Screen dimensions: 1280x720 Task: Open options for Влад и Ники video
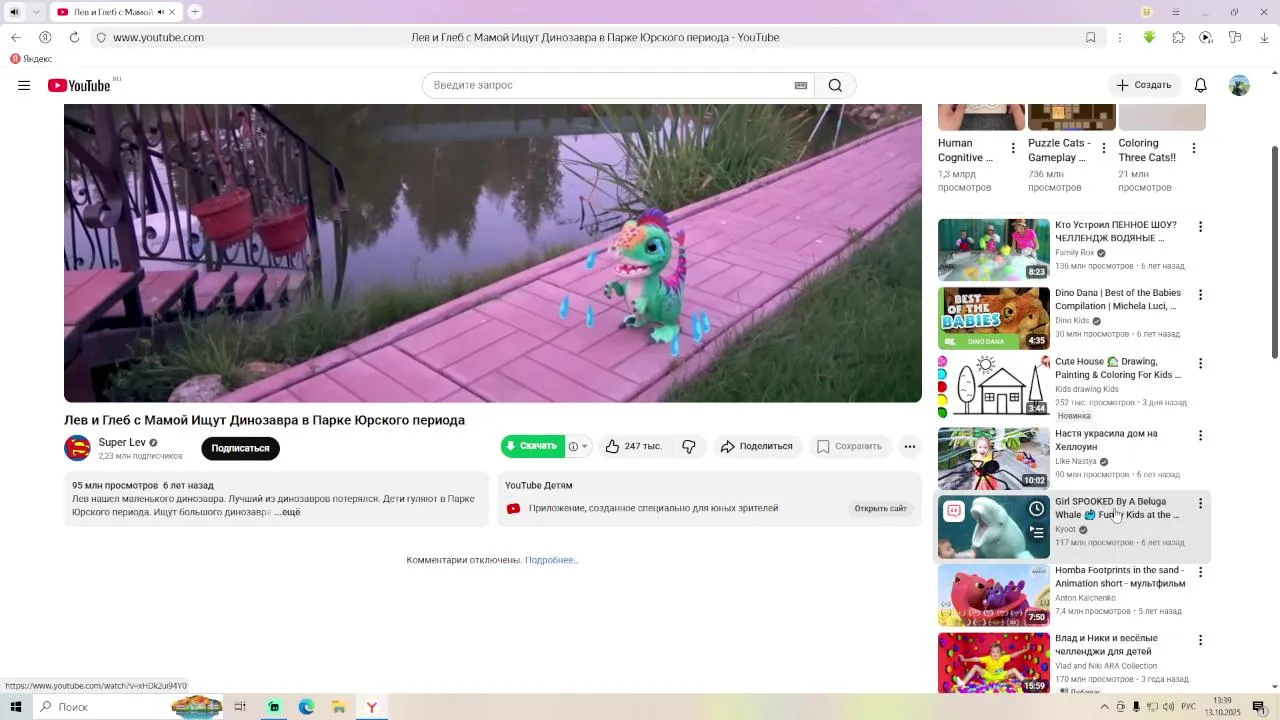tap(1200, 640)
